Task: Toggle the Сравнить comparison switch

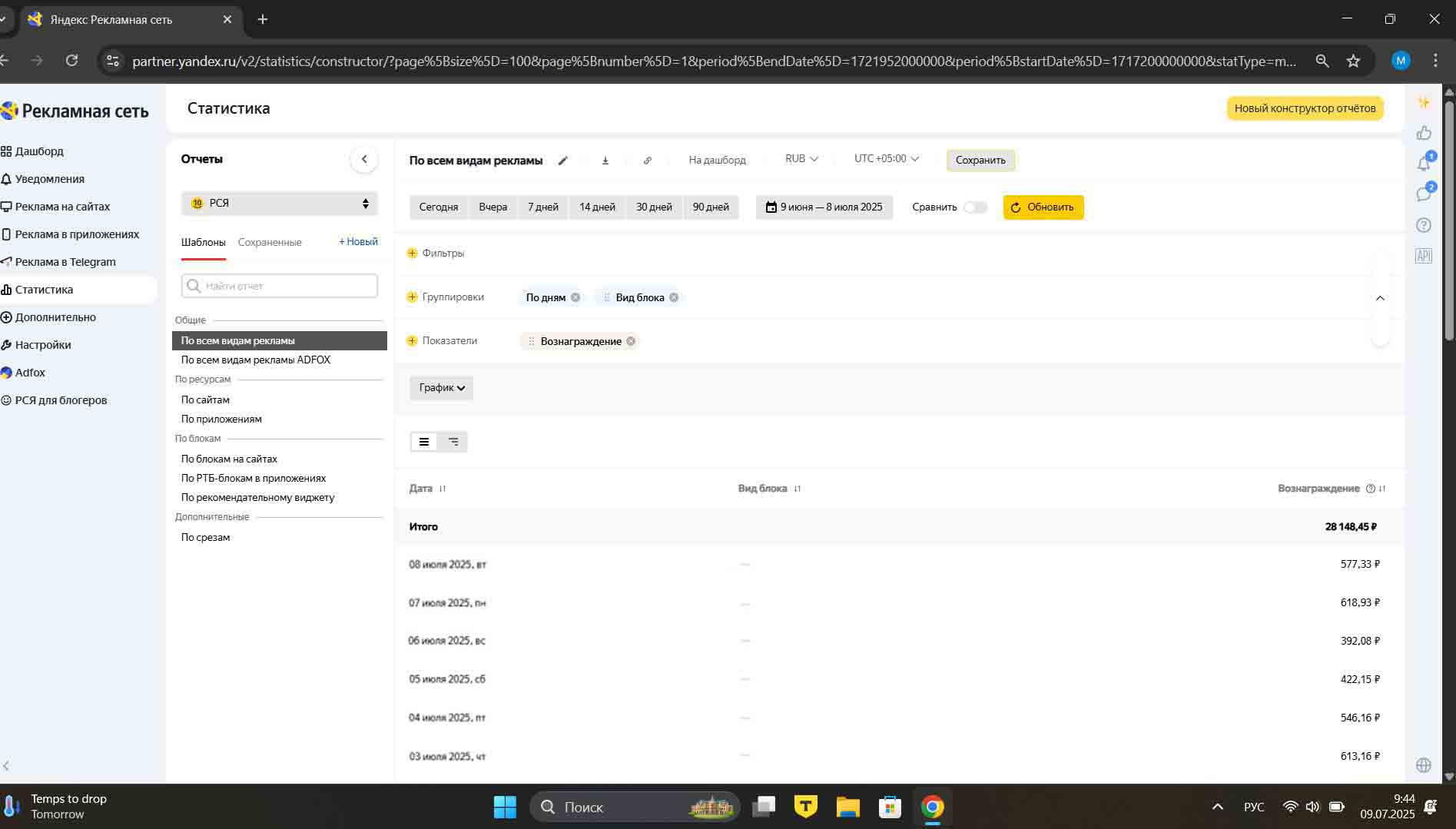Action: click(974, 207)
